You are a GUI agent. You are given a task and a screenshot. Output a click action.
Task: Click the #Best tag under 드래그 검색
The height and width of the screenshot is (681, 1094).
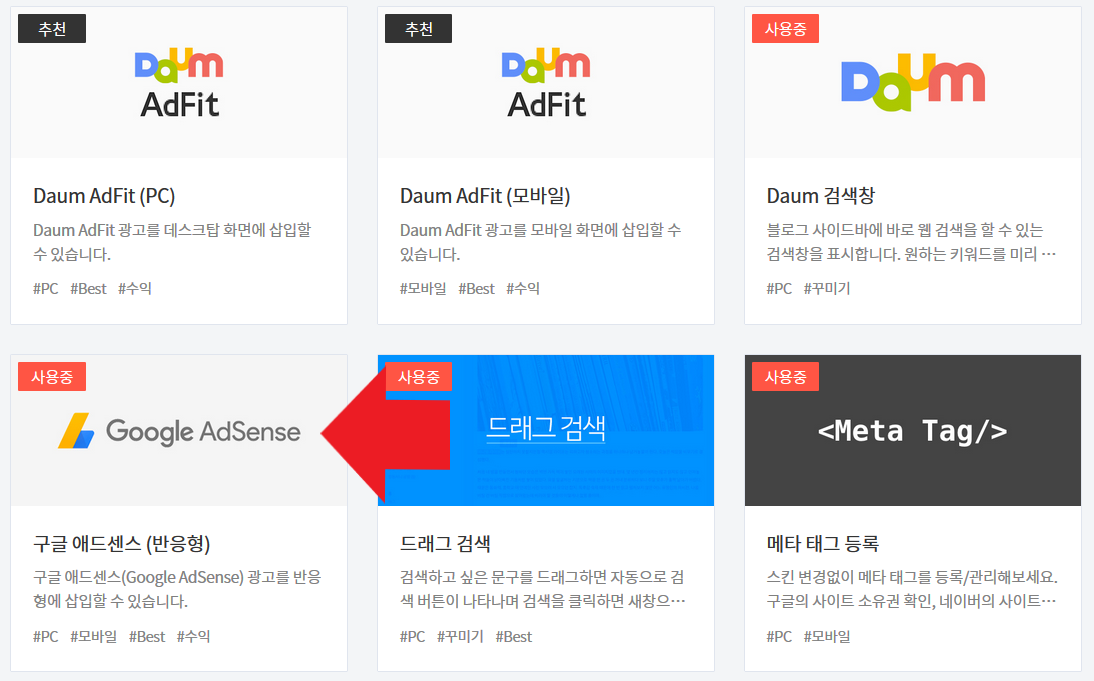[x=514, y=636]
